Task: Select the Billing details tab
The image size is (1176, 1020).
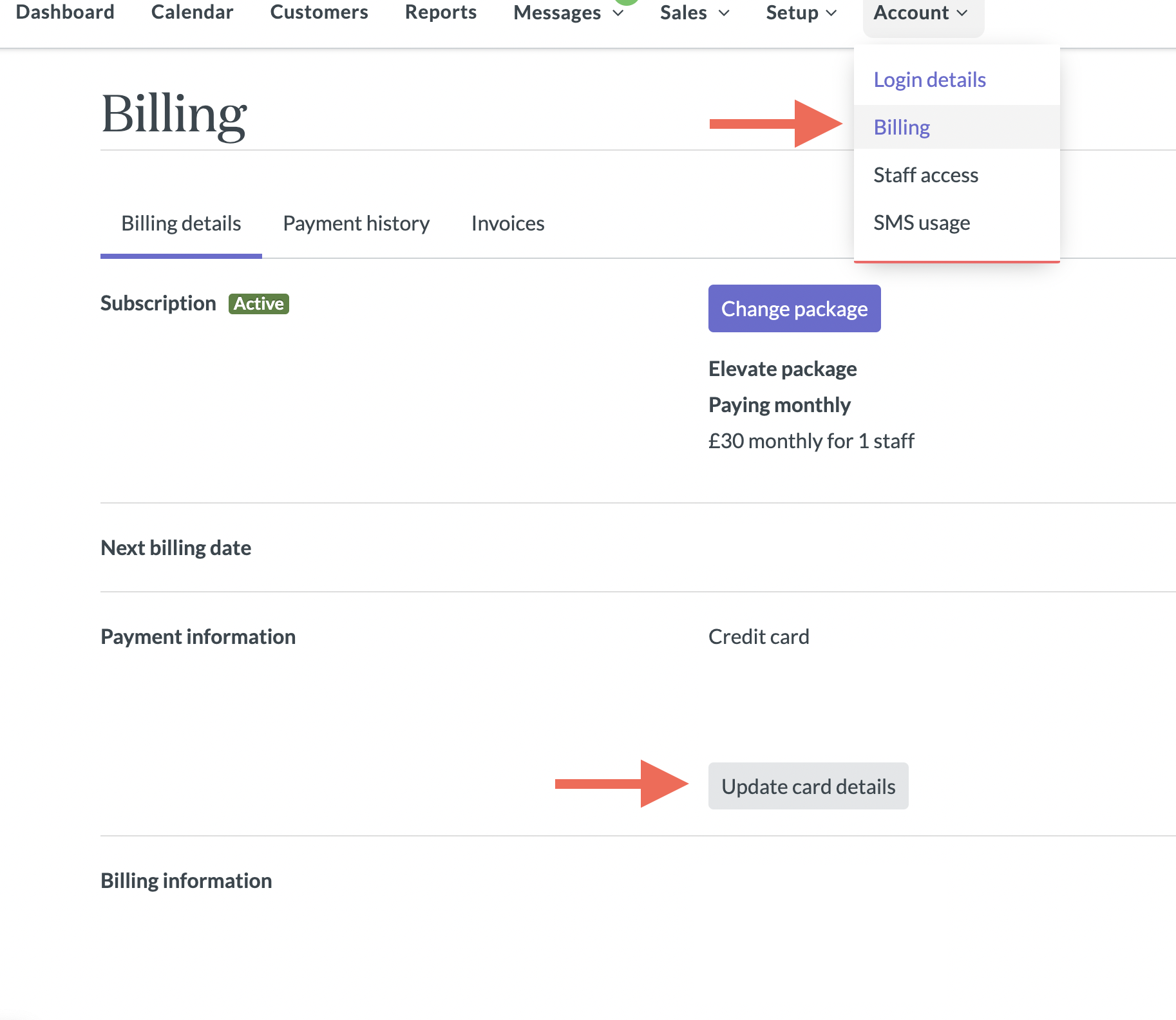Action: click(x=181, y=223)
